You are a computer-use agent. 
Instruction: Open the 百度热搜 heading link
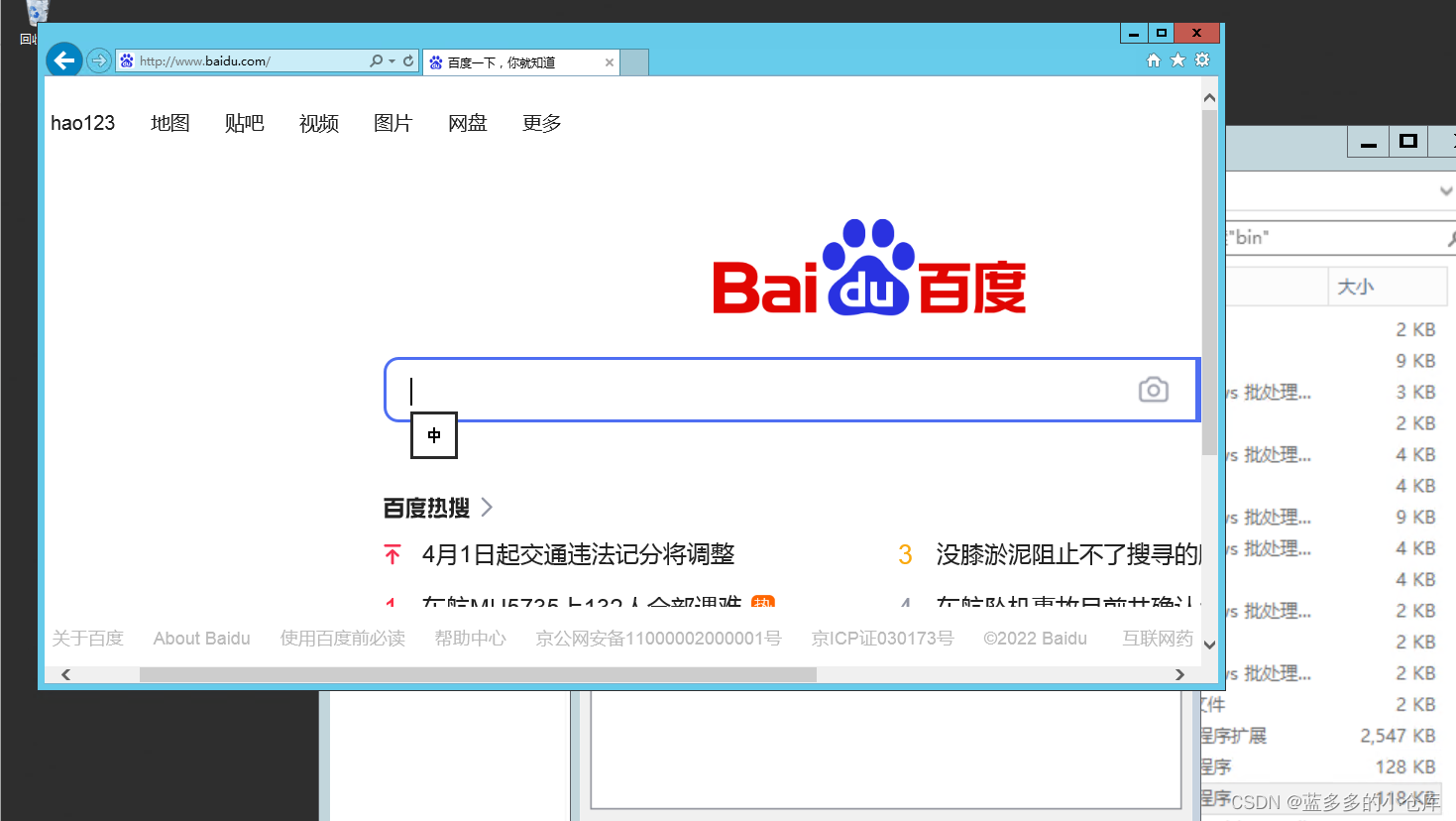427,508
